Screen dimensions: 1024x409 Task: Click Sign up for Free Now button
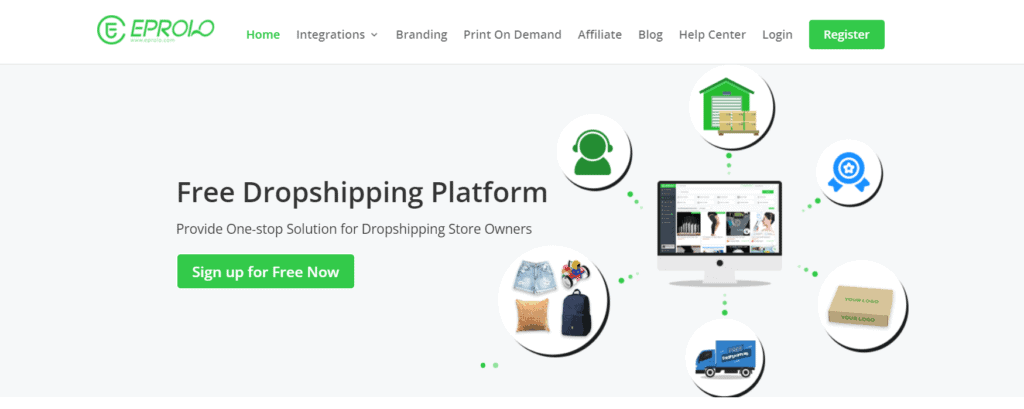pyautogui.click(x=265, y=271)
